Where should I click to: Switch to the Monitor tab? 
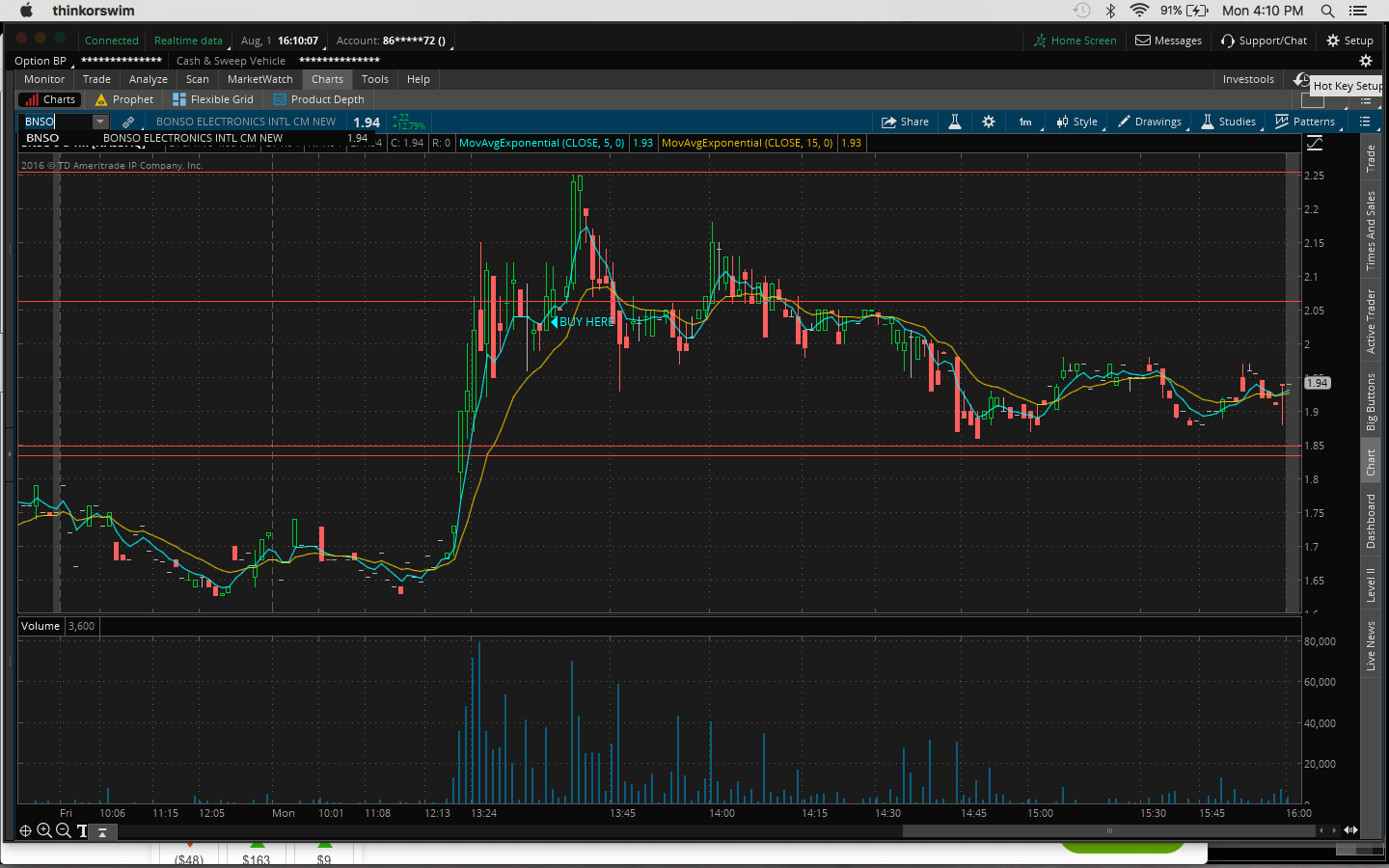point(44,79)
